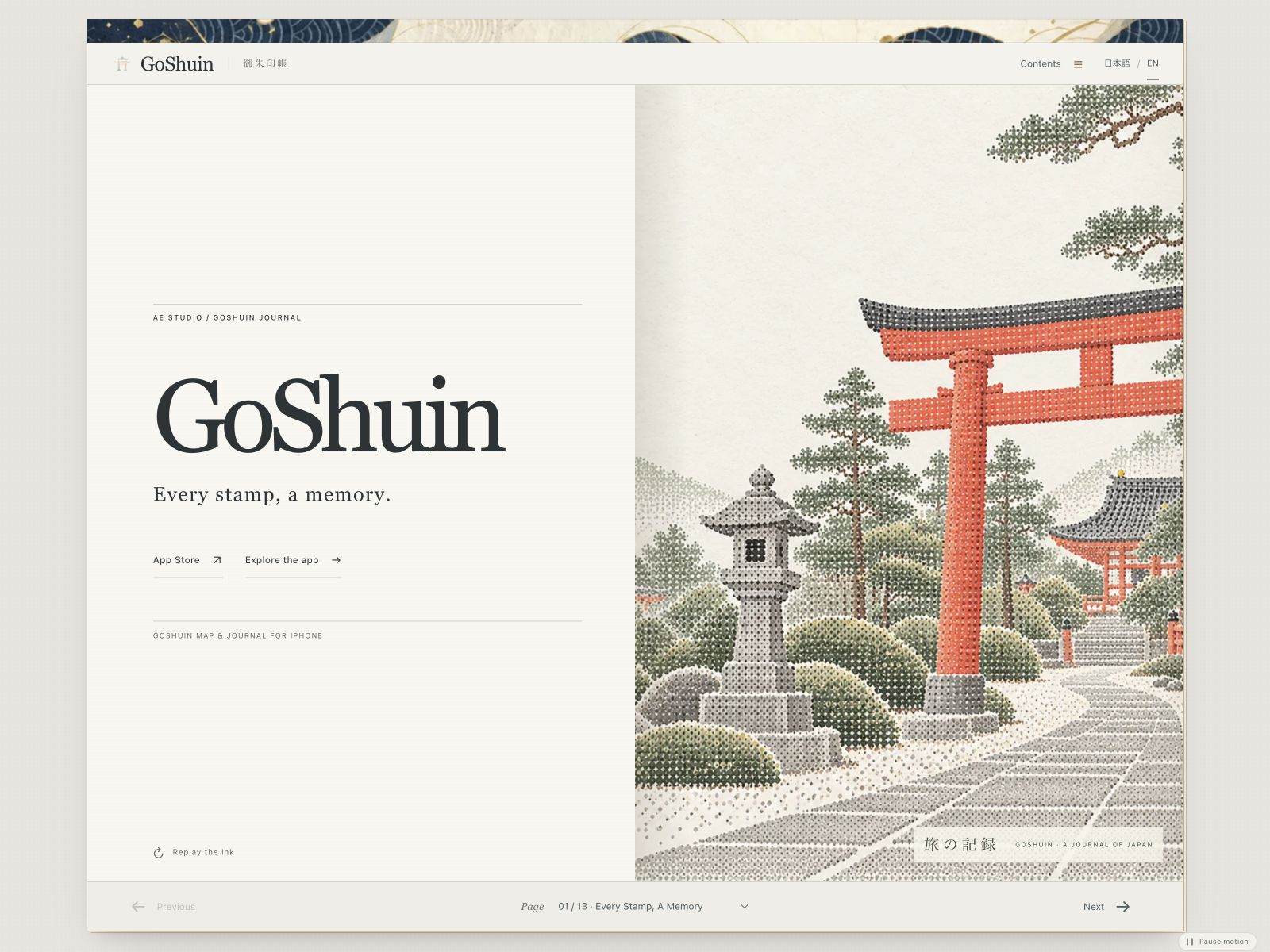The width and height of the screenshot is (1270, 952).
Task: Switch language to EN
Action: coord(1153,63)
